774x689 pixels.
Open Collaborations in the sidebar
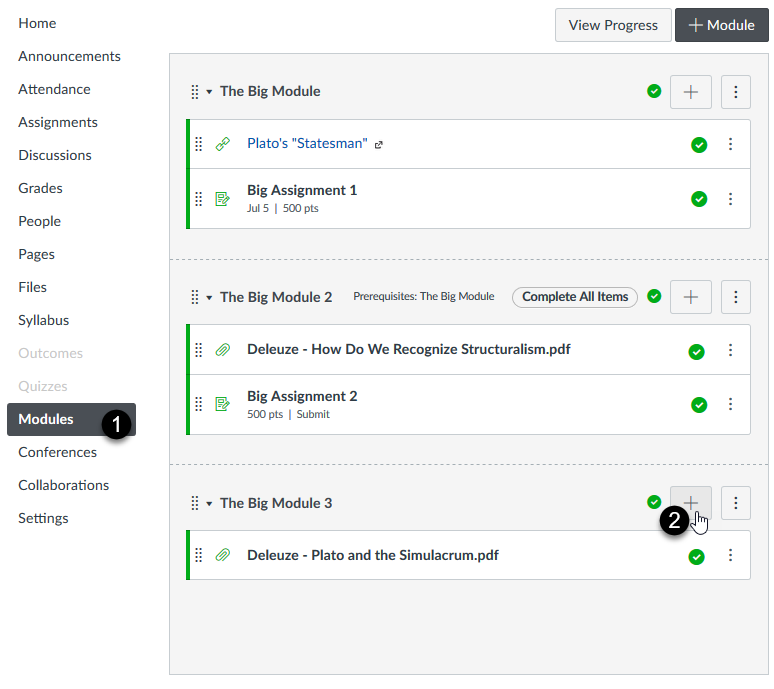coord(64,486)
